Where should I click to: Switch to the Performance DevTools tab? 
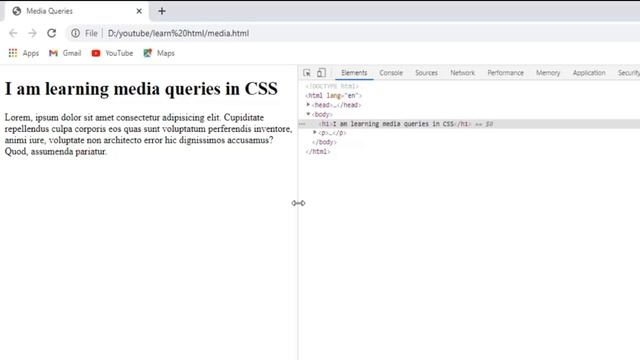pos(505,73)
